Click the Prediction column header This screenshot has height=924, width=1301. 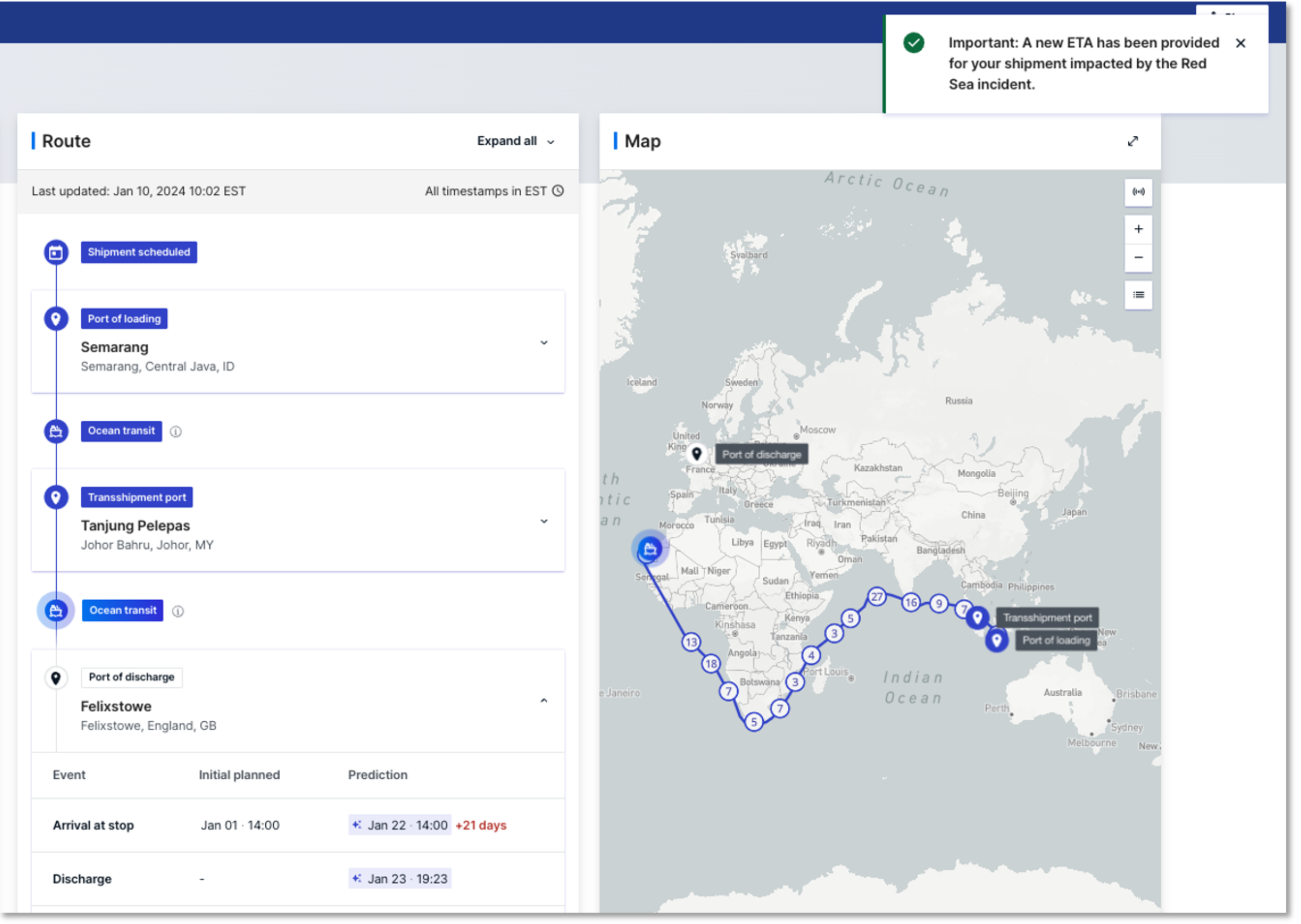378,775
